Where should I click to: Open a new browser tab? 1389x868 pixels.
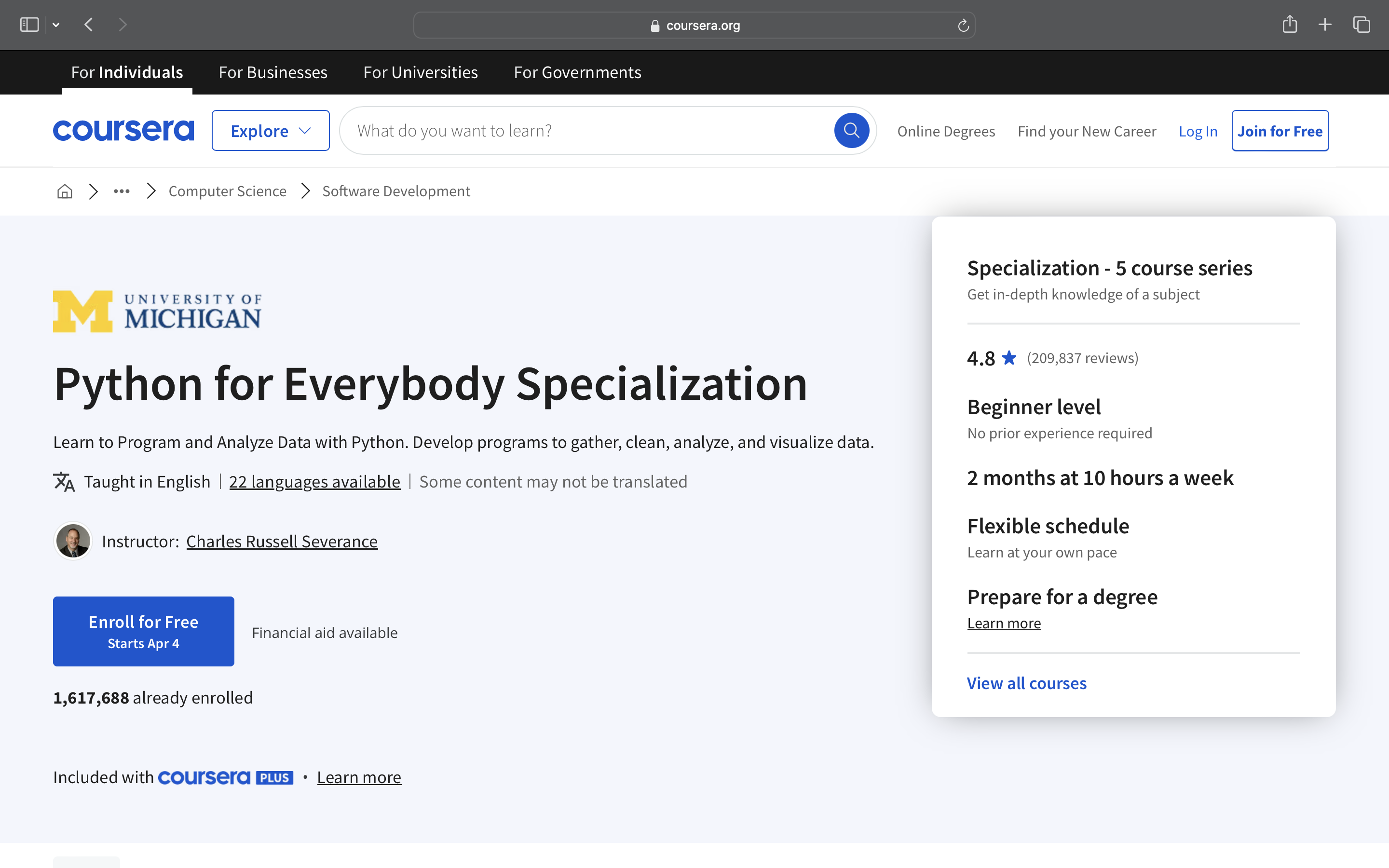pos(1325,24)
